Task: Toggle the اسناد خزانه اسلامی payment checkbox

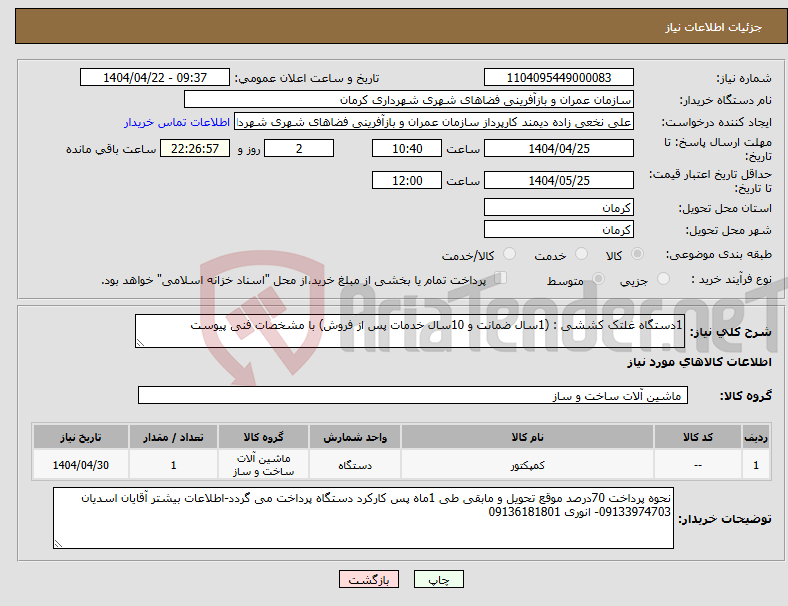Action: coord(501,278)
